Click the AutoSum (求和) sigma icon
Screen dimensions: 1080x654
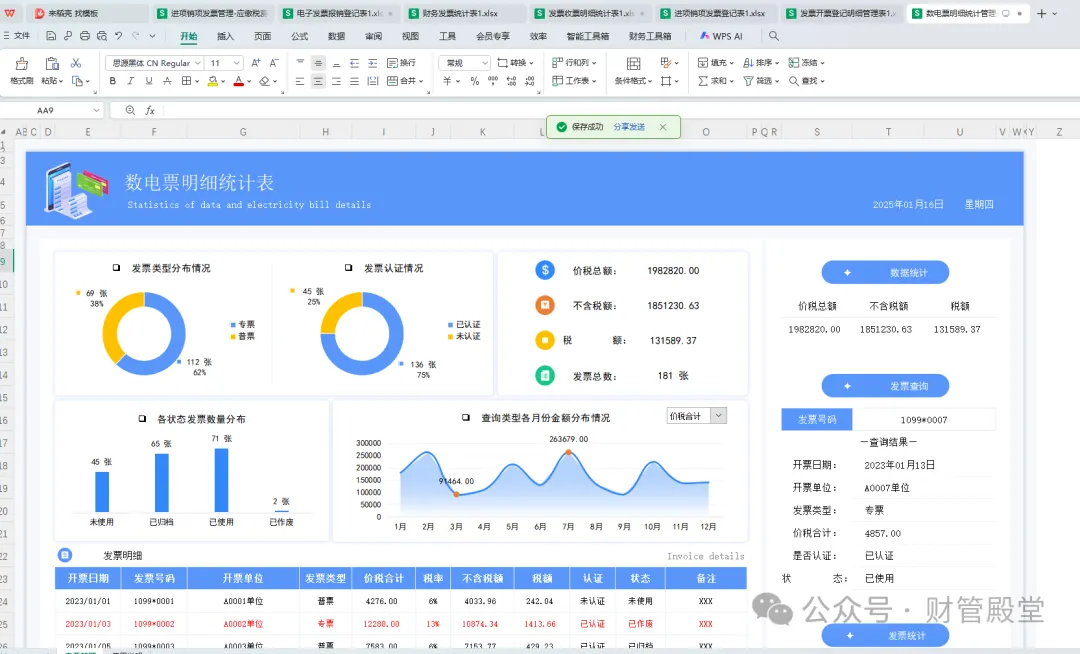point(703,81)
